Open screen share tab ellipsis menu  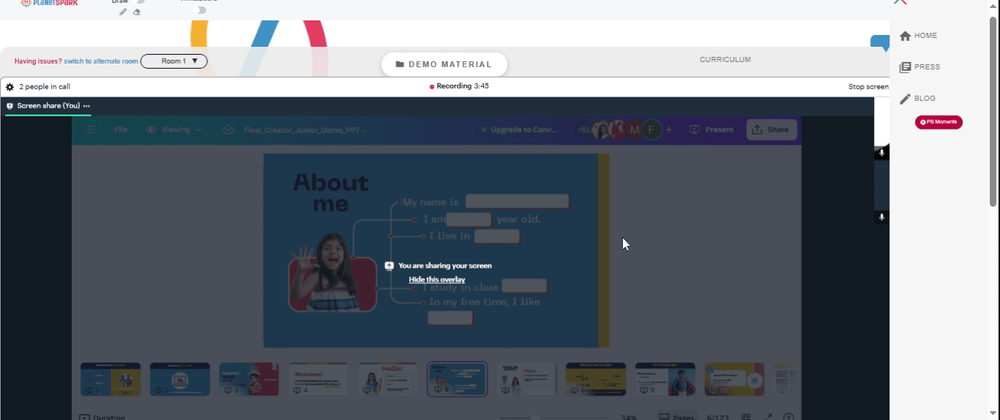[86, 106]
